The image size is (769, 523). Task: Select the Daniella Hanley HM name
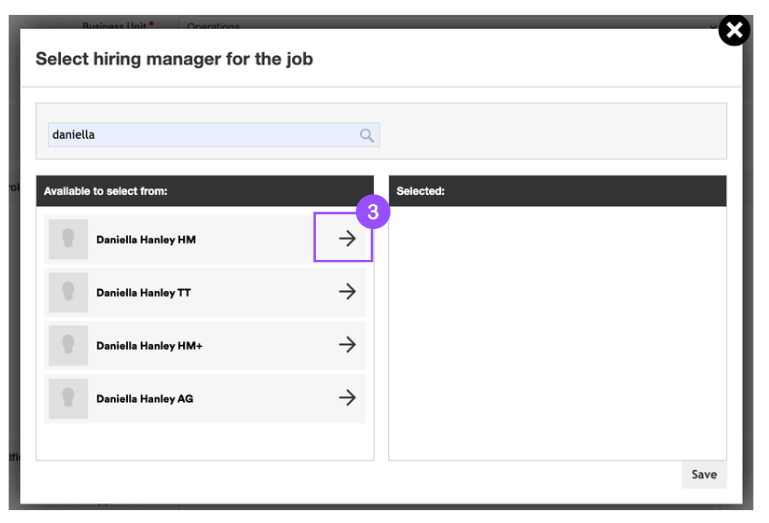tap(145, 240)
